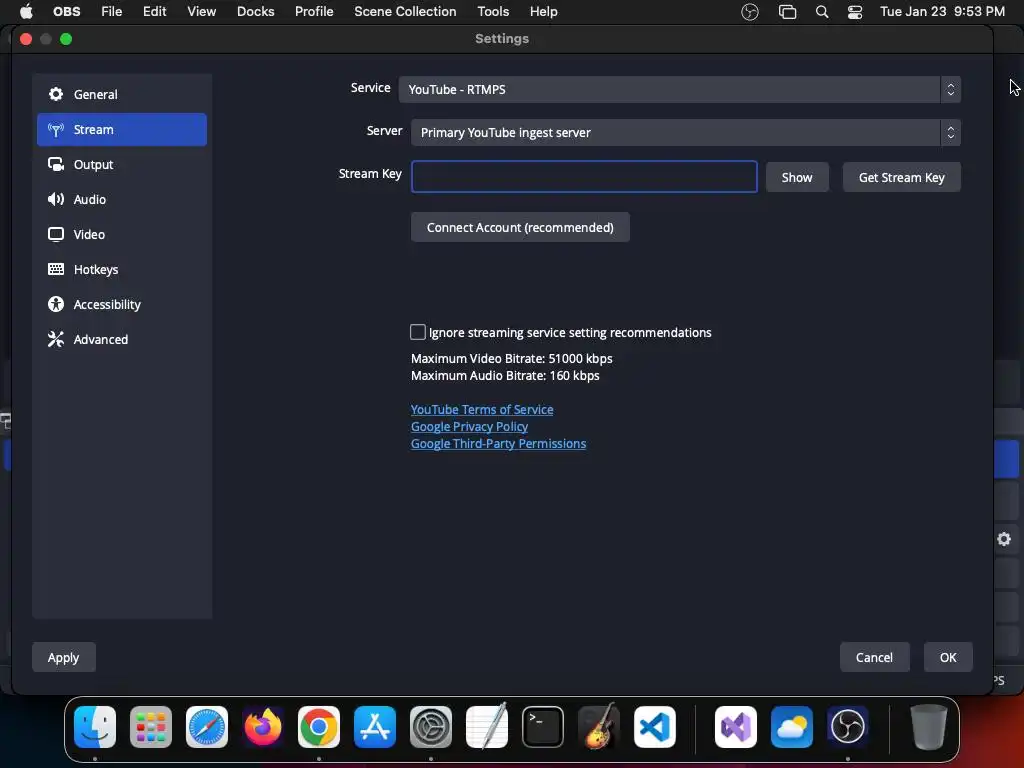The image size is (1024, 768).
Task: Launch GarageBand from the Dock
Action: [599, 726]
